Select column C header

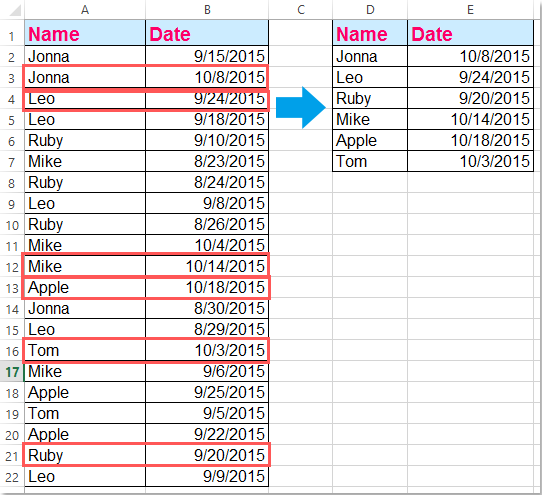[301, 10]
